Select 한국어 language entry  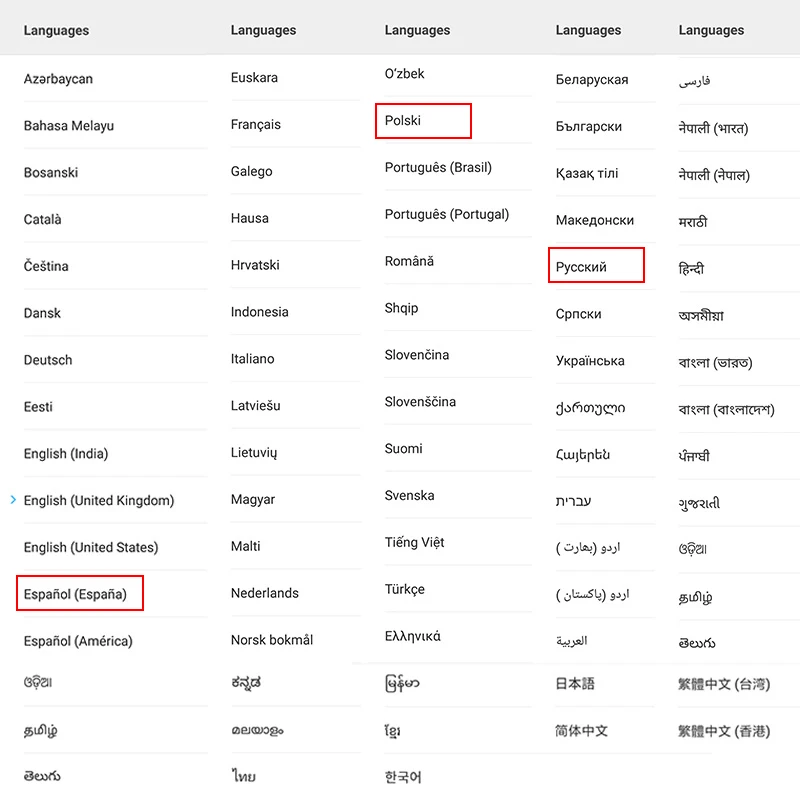coord(403,777)
